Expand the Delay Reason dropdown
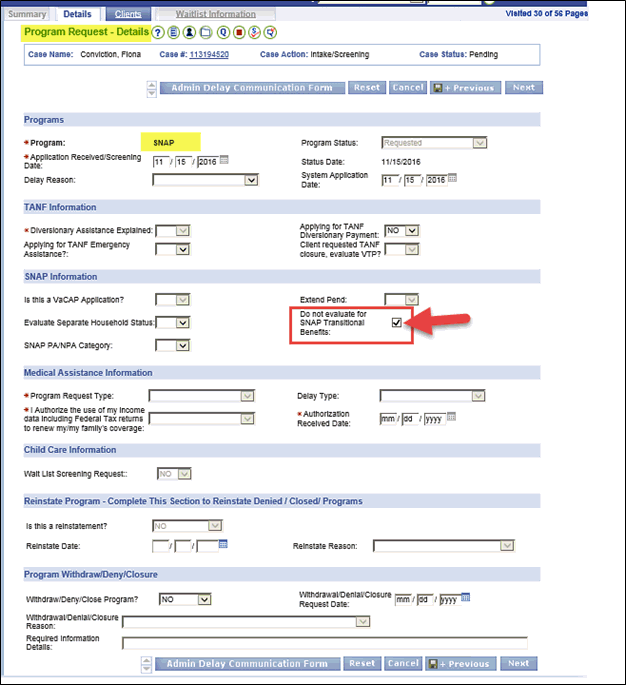Image resolution: width=626 pixels, height=685 pixels. coord(206,180)
